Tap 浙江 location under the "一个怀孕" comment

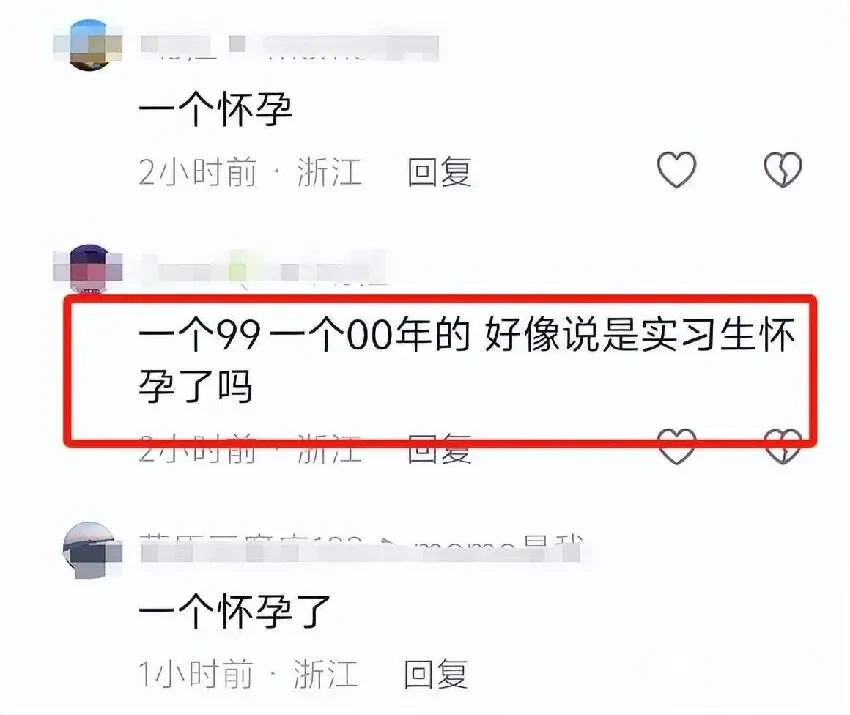(329, 172)
